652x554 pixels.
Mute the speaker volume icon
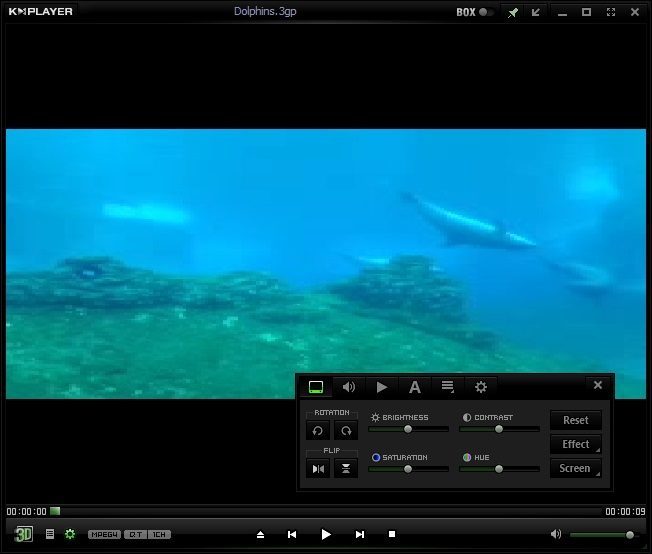click(x=556, y=534)
